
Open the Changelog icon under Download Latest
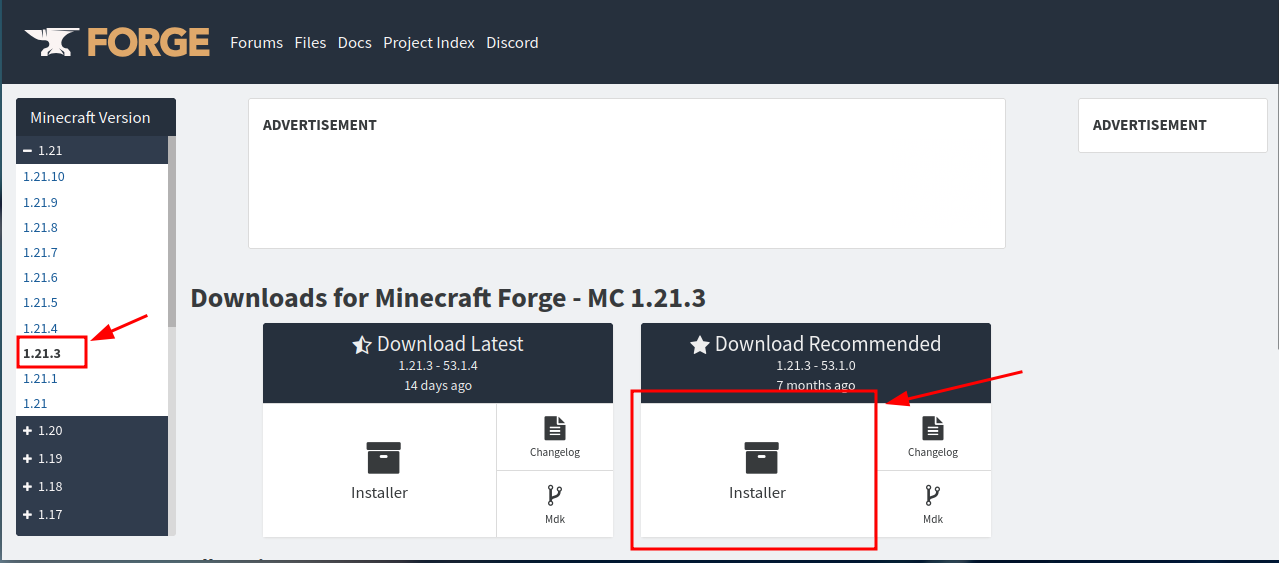click(555, 429)
